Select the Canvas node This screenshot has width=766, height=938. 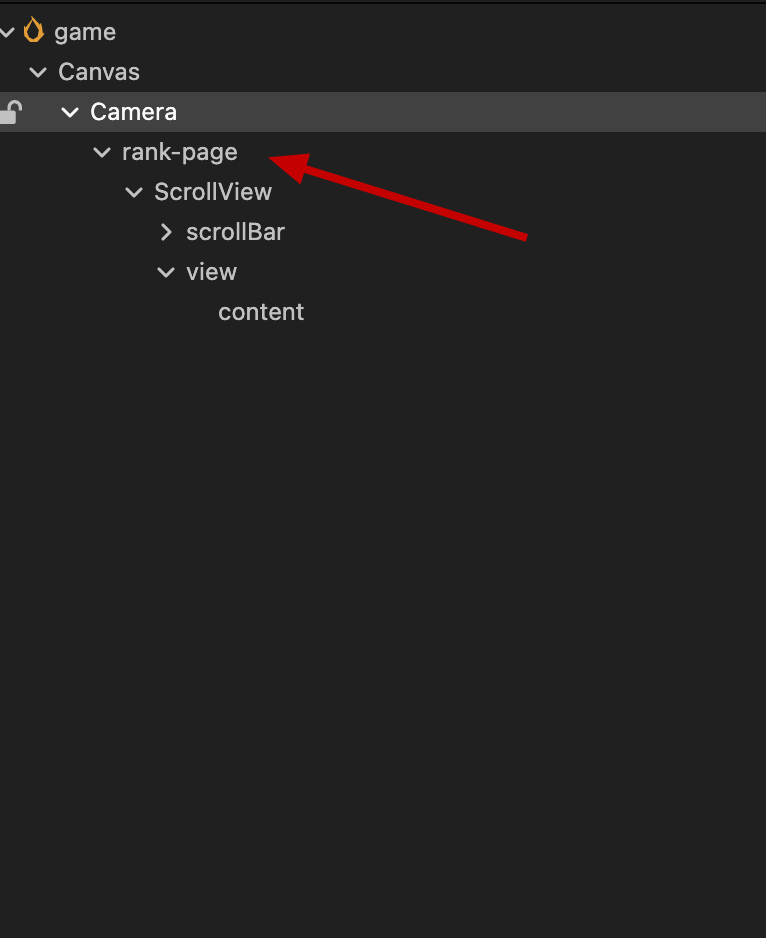pyautogui.click(x=99, y=72)
